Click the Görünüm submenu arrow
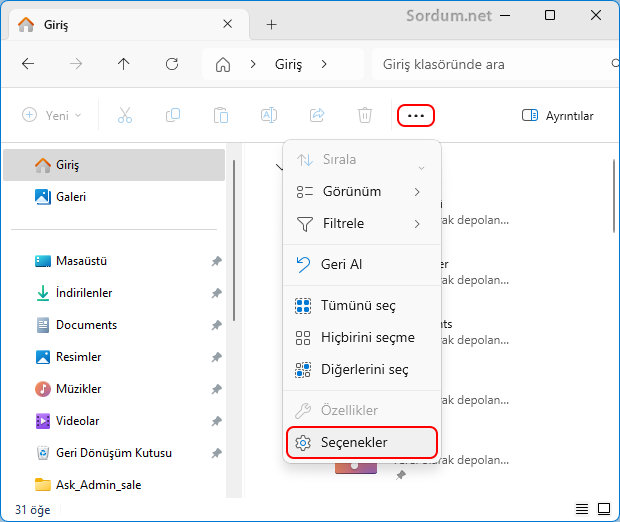The width and height of the screenshot is (620, 522). tap(417, 192)
